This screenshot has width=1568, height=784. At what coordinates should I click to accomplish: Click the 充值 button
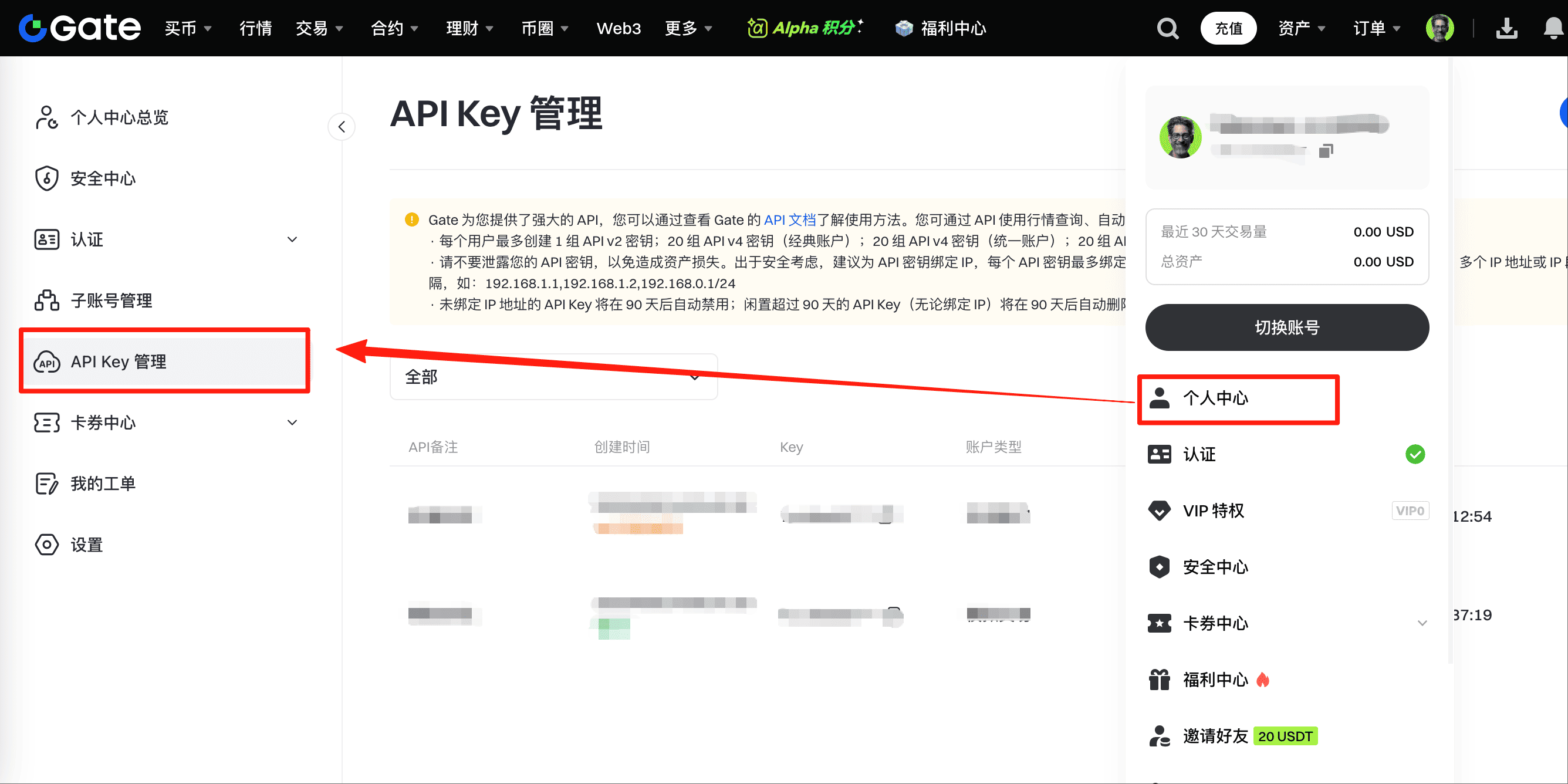tap(1228, 29)
